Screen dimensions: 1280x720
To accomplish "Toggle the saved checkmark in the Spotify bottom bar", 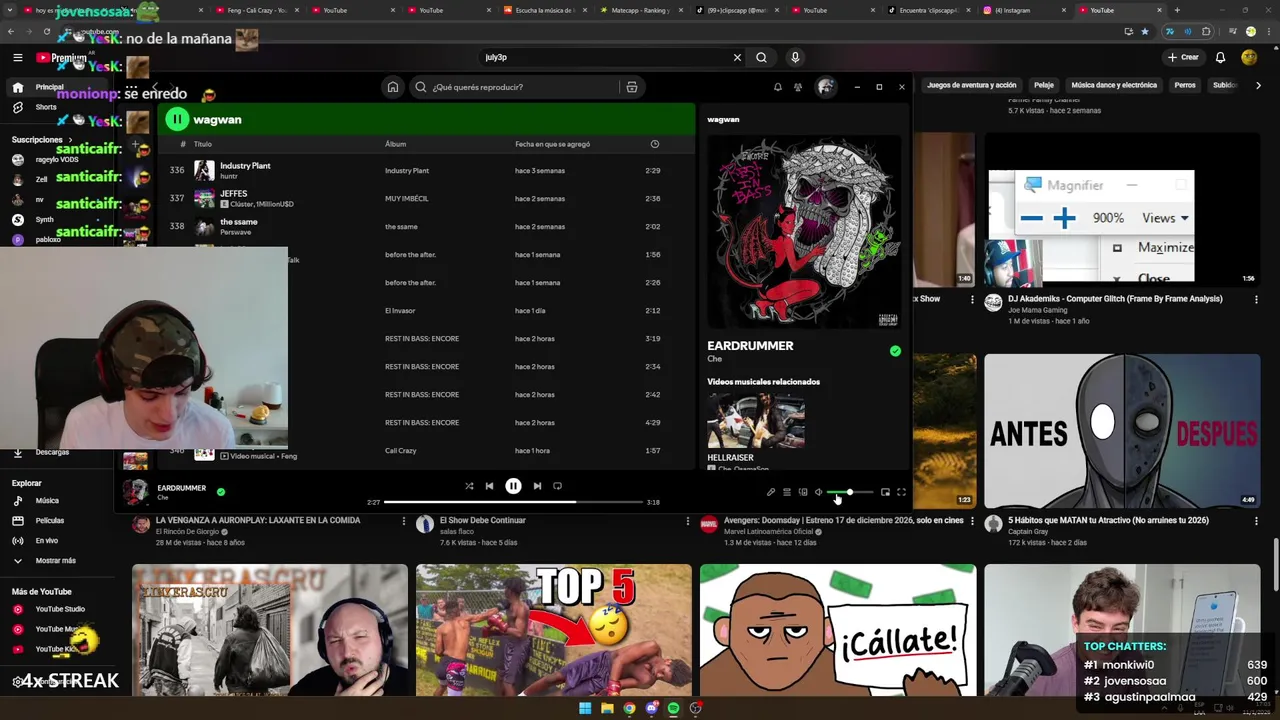I will (x=221, y=492).
